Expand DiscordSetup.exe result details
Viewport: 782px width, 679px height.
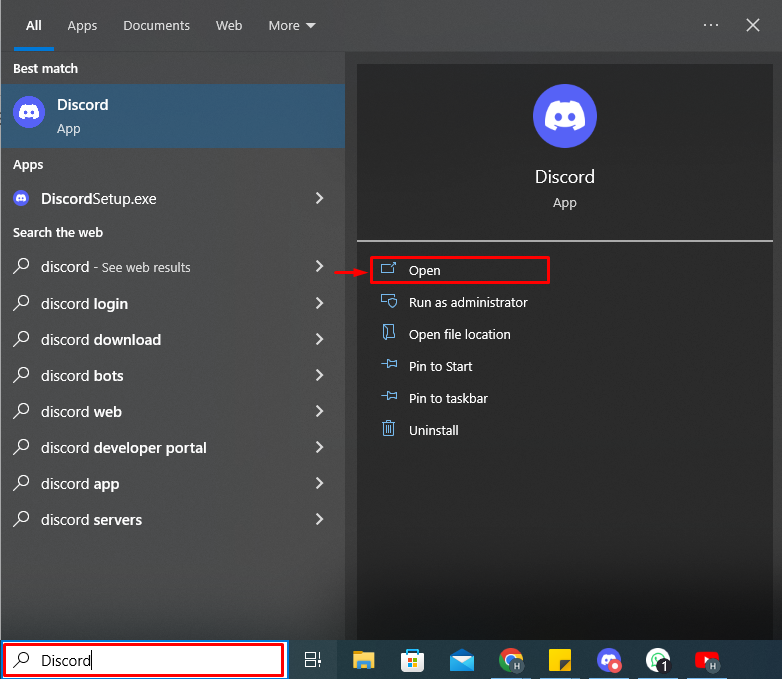point(320,198)
